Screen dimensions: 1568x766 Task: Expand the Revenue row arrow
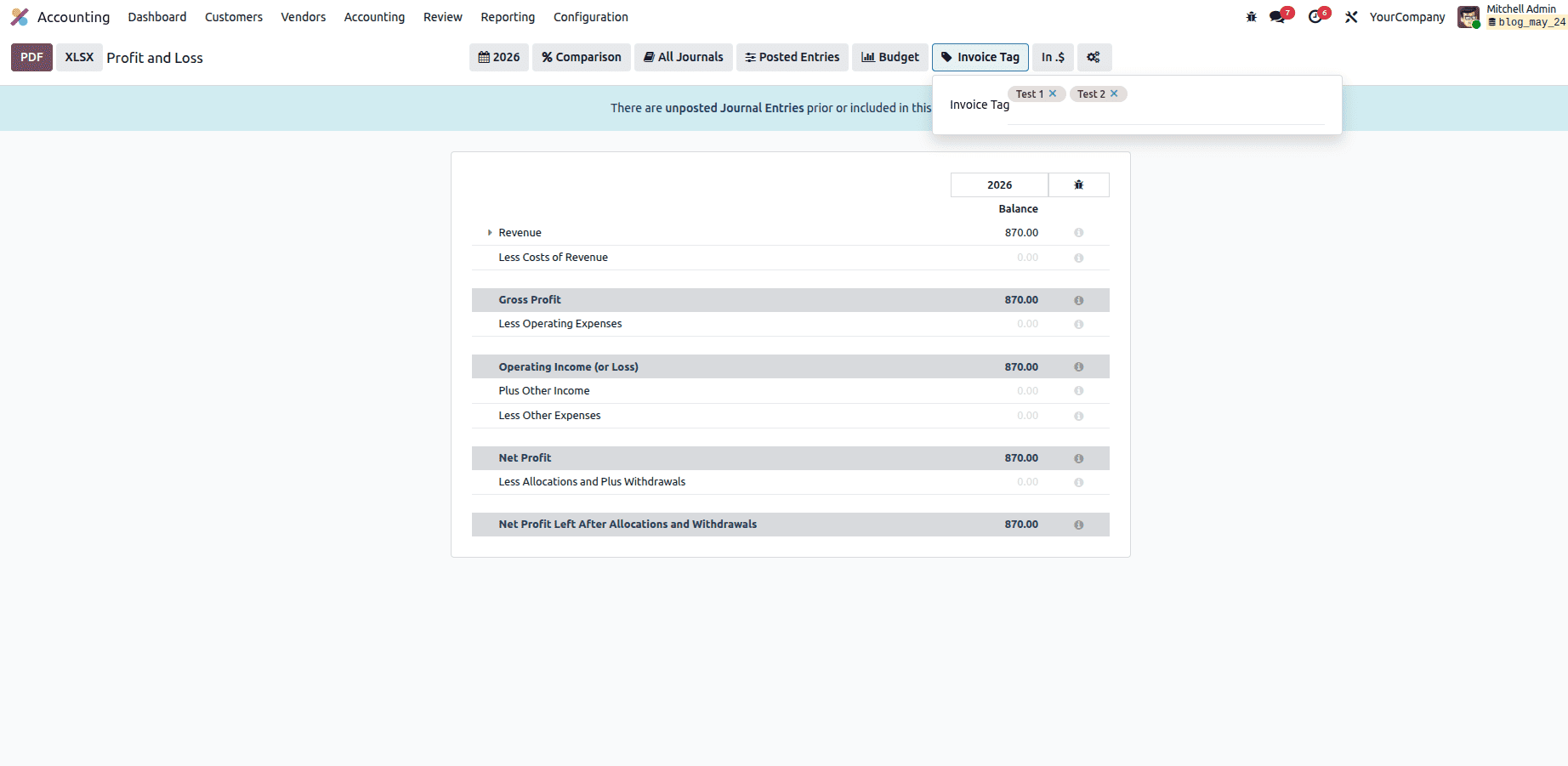coord(490,233)
